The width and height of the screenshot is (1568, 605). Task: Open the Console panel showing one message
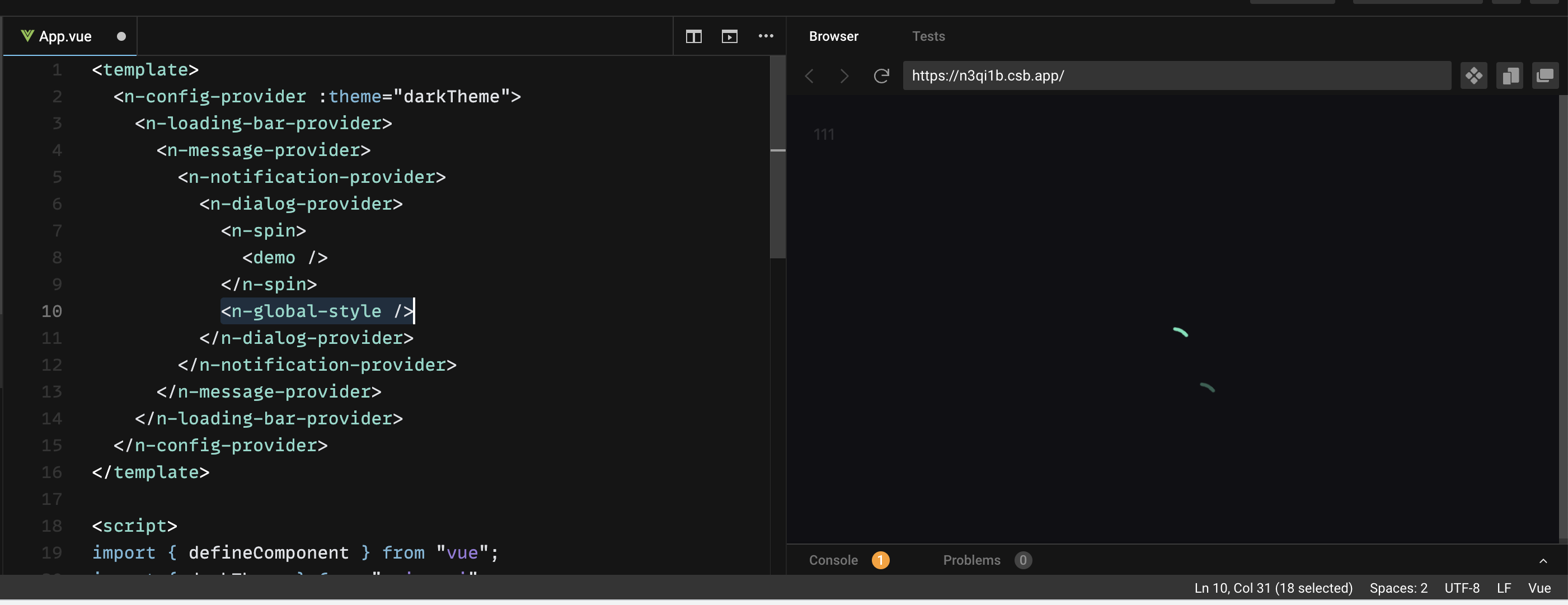[x=833, y=560]
